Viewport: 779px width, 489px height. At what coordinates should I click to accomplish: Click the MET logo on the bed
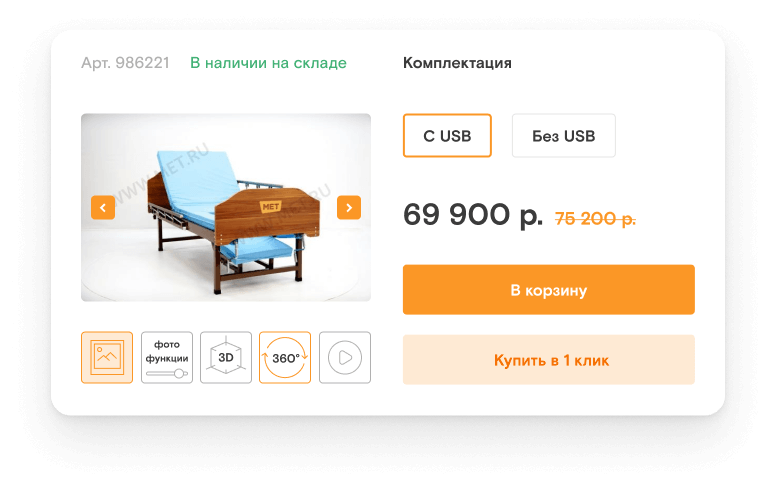click(271, 206)
